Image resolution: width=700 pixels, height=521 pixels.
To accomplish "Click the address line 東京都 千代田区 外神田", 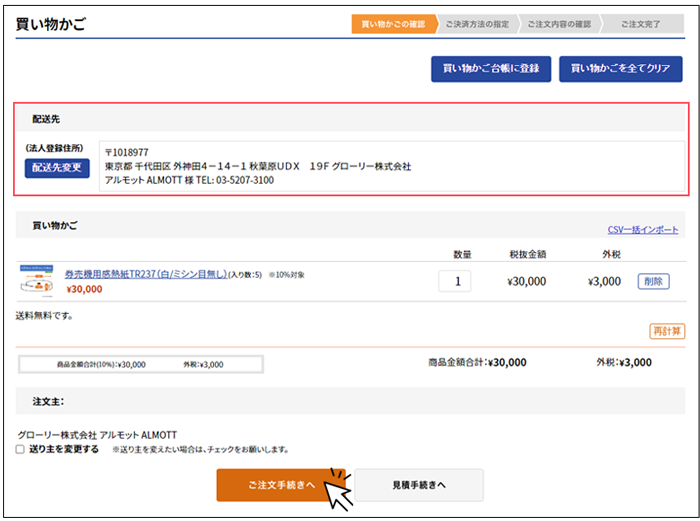I will (258, 167).
